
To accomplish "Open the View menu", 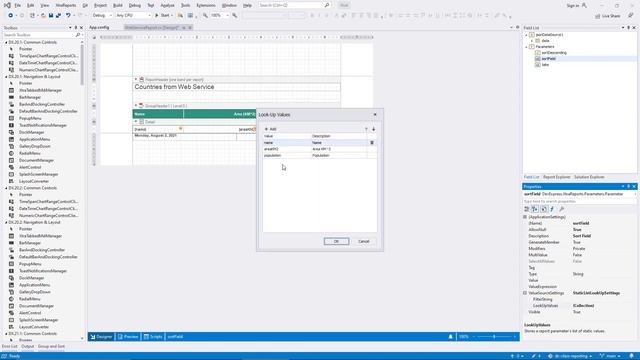I will click(44, 5).
